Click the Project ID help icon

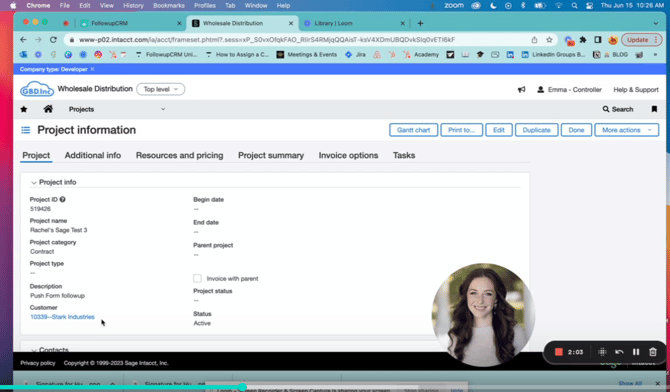62,199
